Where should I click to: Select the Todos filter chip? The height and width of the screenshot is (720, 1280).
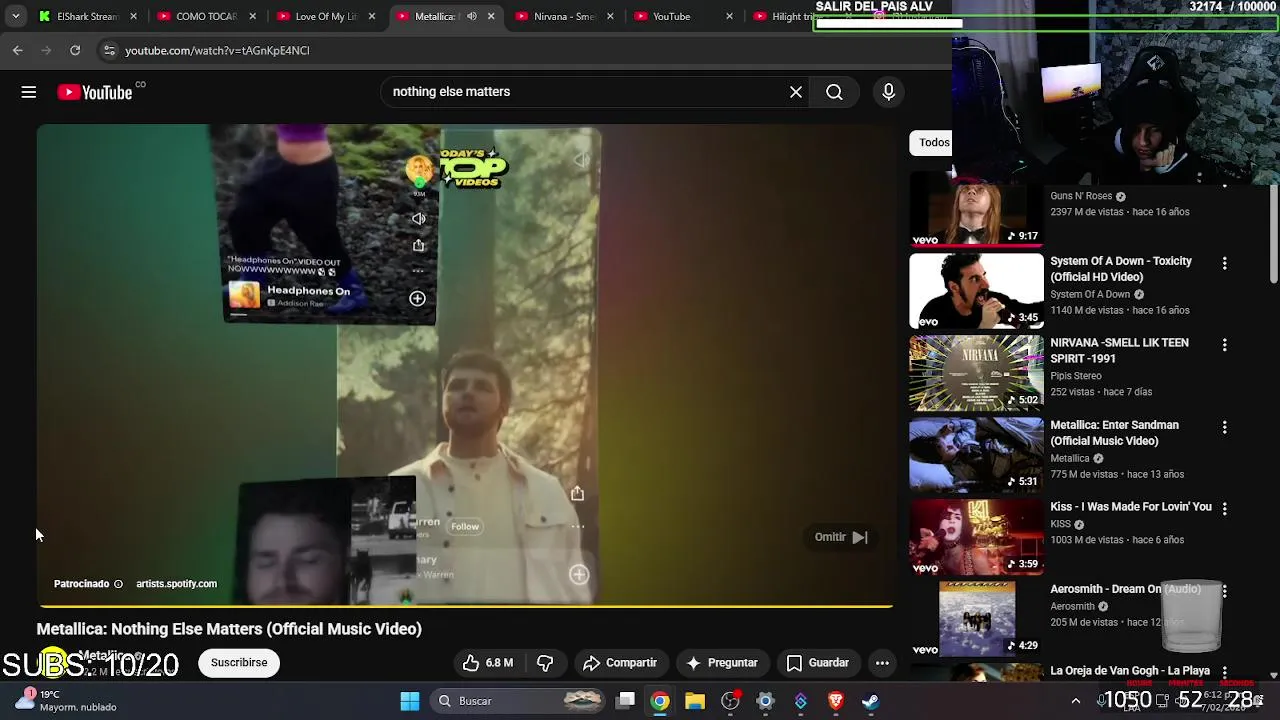click(933, 143)
